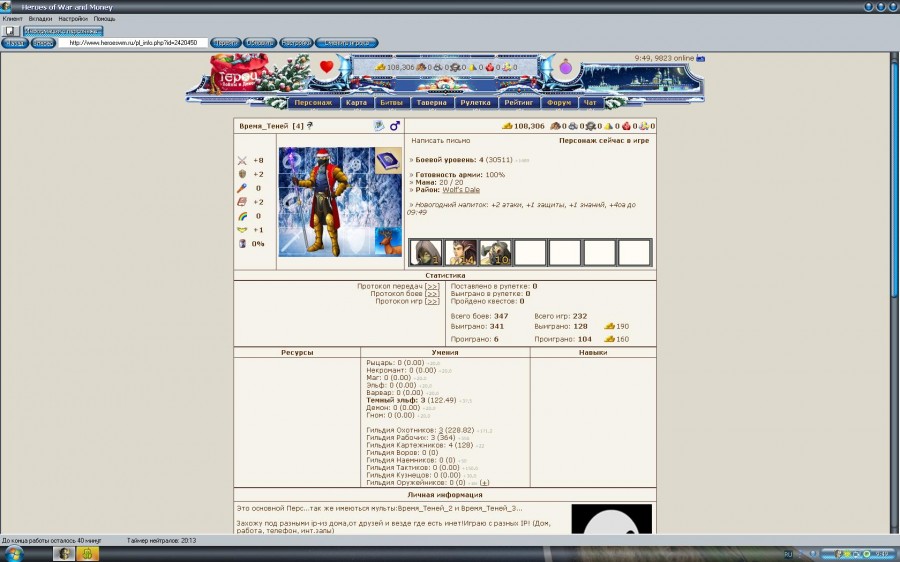This screenshot has width=900, height=562.
Task: Click gold icon next to 190
Action: (x=610, y=326)
